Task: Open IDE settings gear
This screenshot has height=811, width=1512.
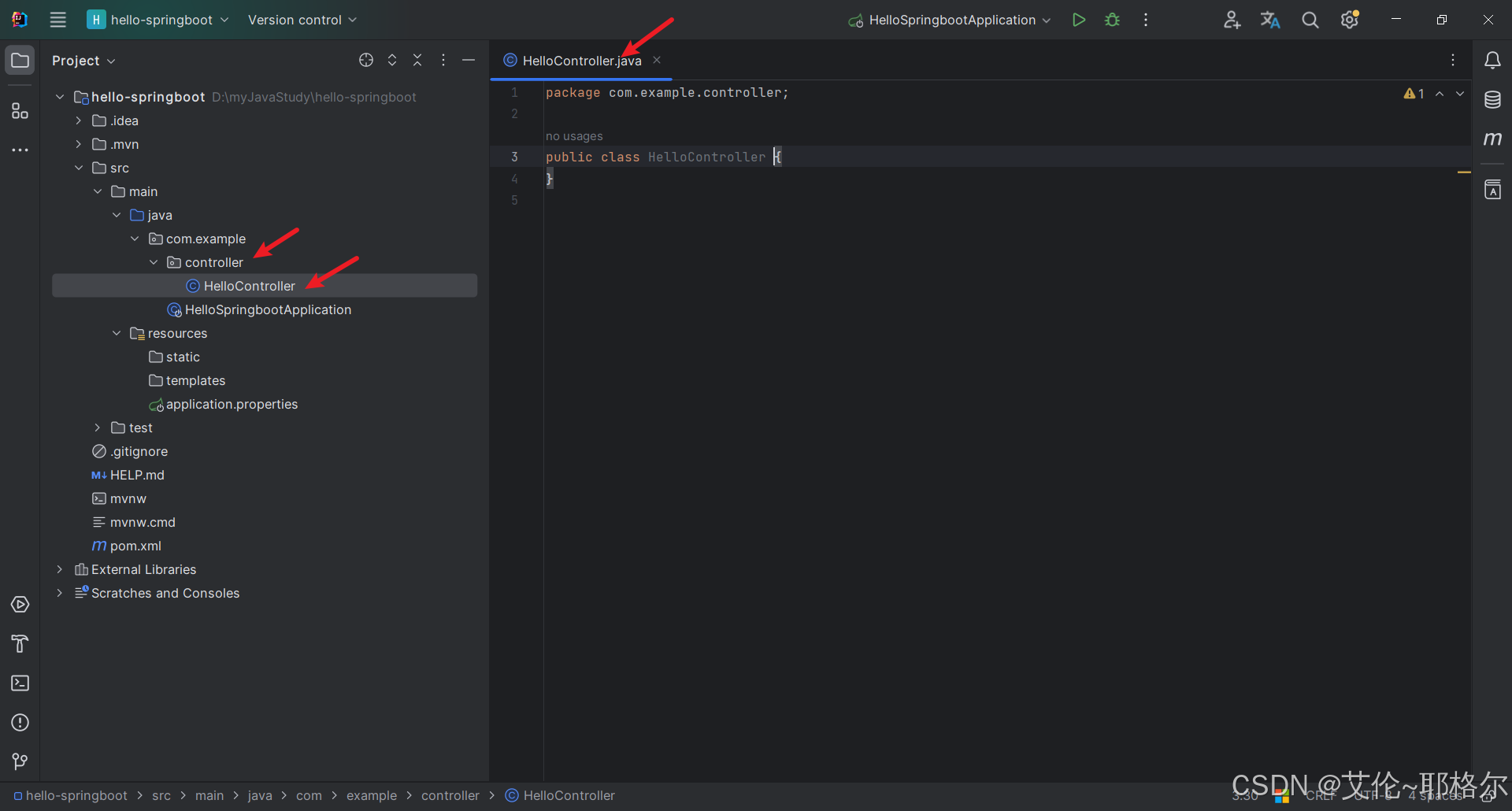Action: [x=1350, y=20]
